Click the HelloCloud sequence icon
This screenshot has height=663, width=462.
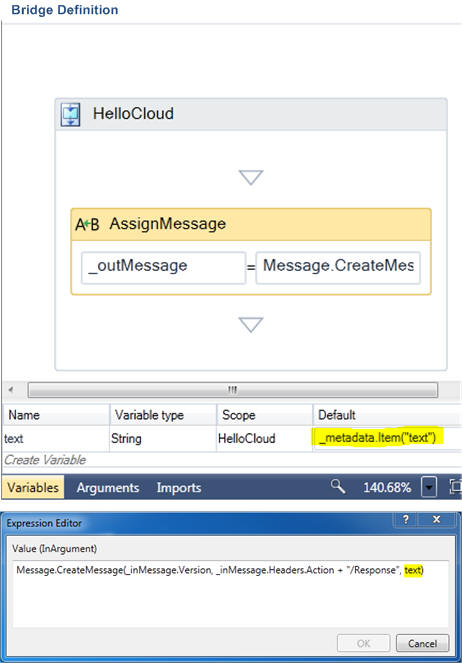pos(70,114)
